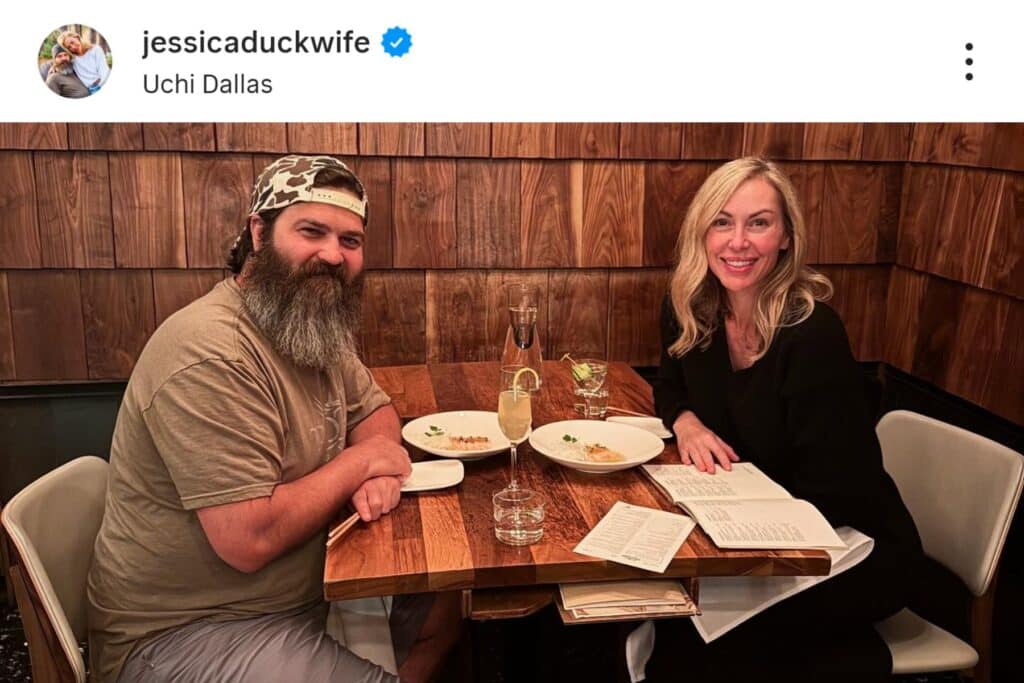Click the empty short glass on table

click(519, 516)
